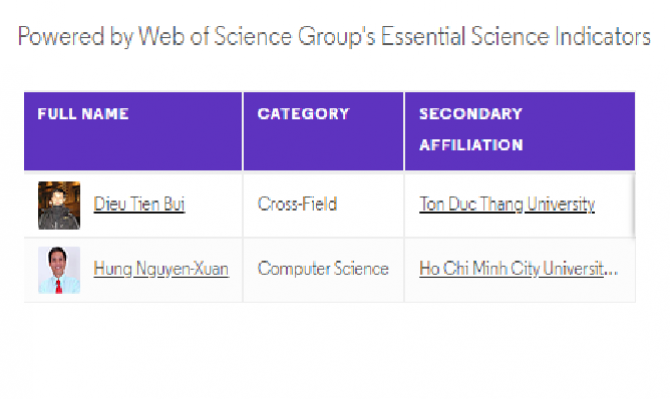Sort by the SECONDARY AFFILIATION header
Viewport: 670px width, 399px height.
click(x=520, y=131)
